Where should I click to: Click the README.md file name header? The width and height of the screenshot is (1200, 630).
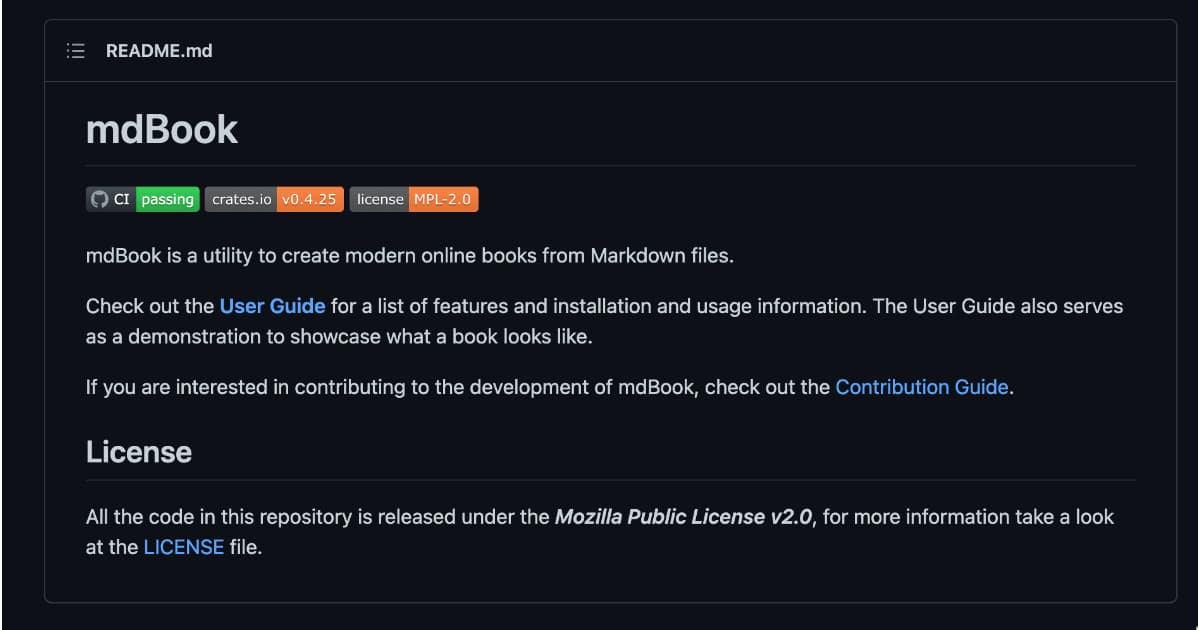pos(159,51)
